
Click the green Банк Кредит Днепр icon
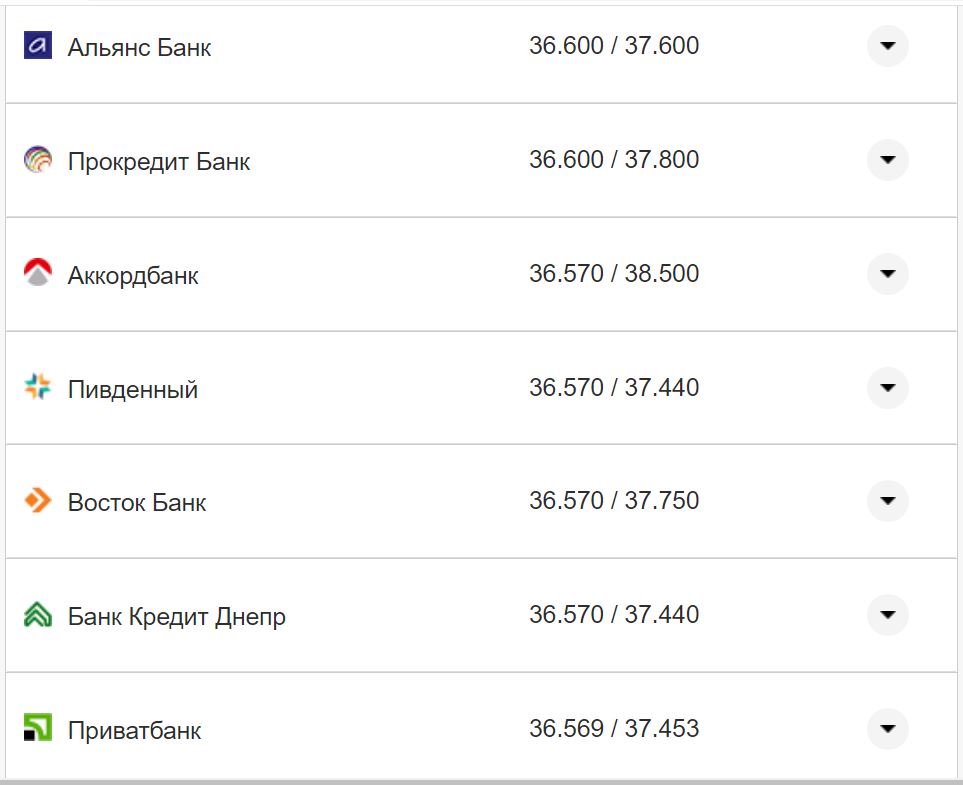click(x=38, y=616)
